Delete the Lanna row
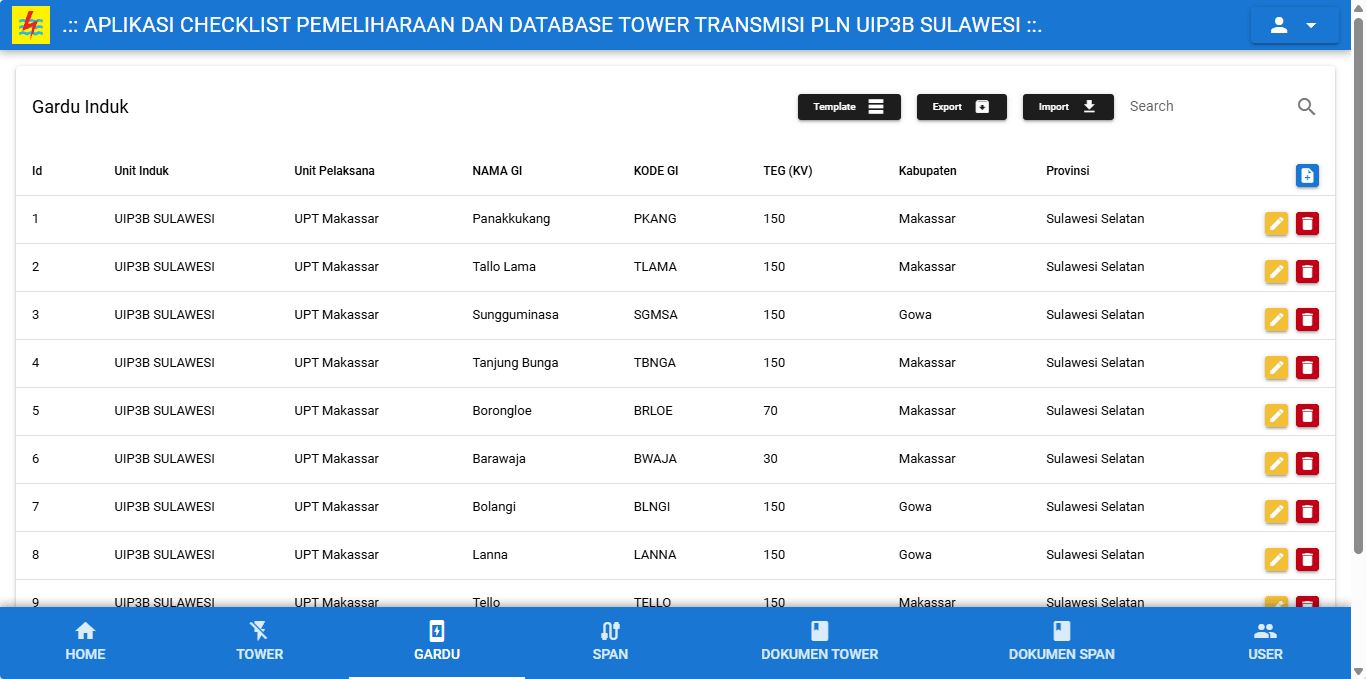The image size is (1366, 679). 1307,560
